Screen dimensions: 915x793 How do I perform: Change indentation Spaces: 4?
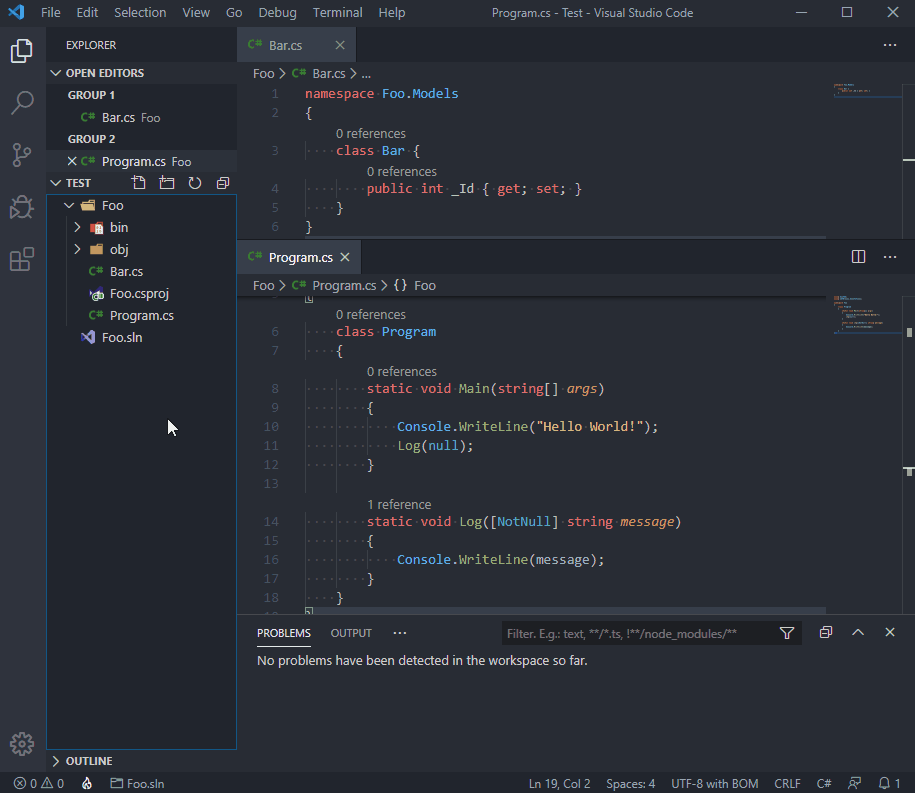[630, 783]
